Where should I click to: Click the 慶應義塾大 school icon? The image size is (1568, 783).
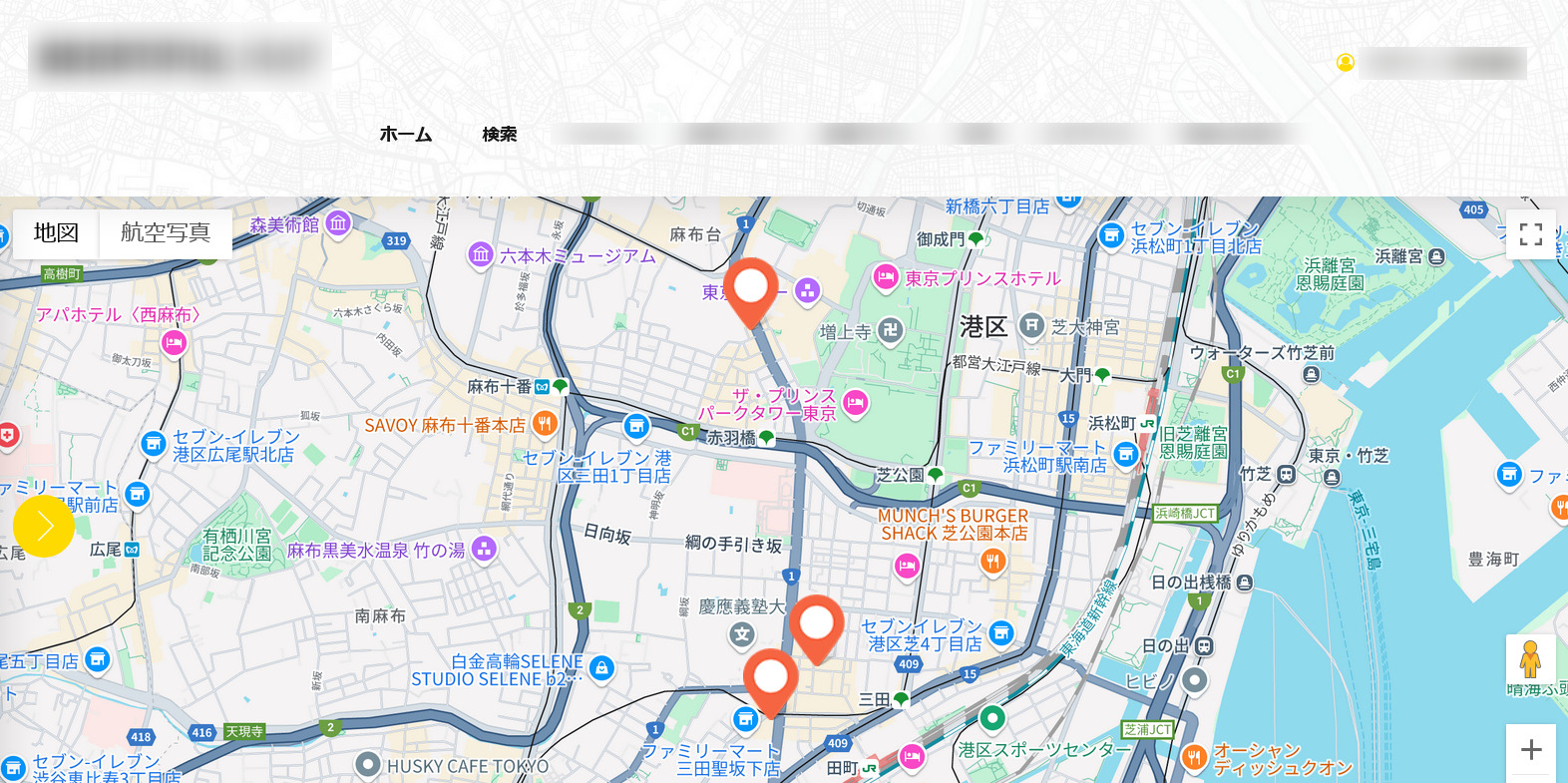(741, 634)
